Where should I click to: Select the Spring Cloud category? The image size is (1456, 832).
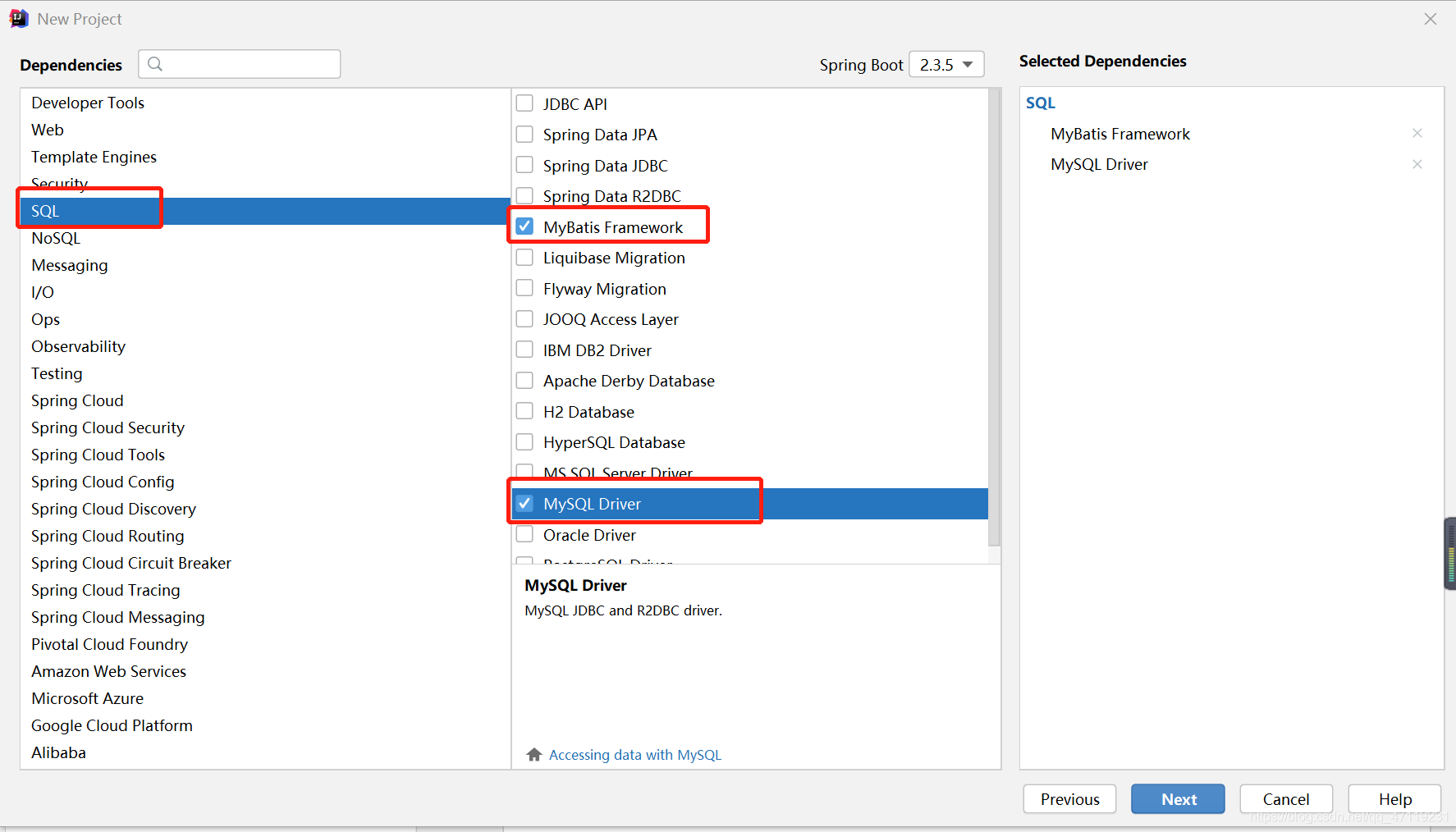pos(265,400)
